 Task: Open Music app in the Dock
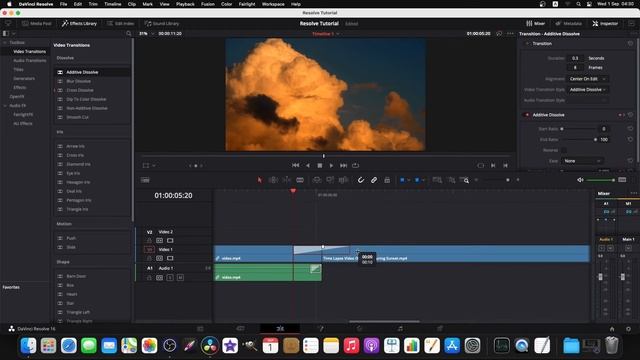351,346
